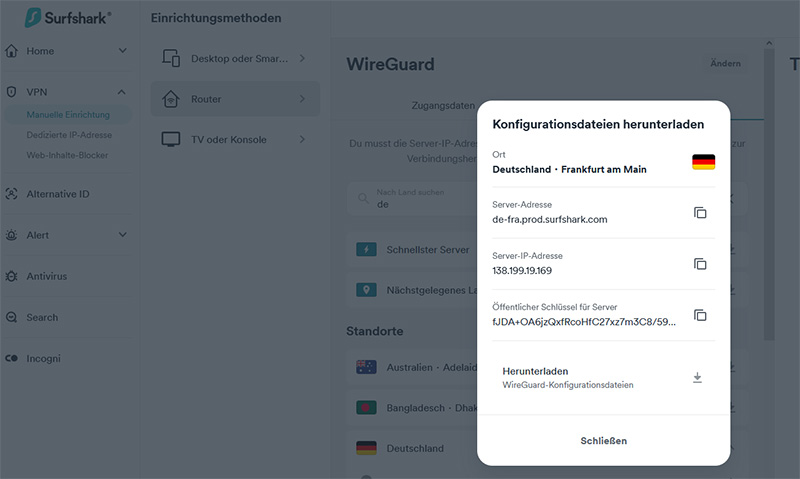Click the Alternative ID icon
The height and width of the screenshot is (479, 800).
(11, 194)
